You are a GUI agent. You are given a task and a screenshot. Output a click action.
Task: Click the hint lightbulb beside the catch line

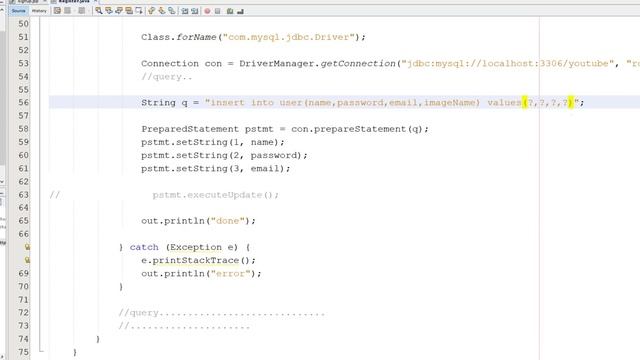27,247
